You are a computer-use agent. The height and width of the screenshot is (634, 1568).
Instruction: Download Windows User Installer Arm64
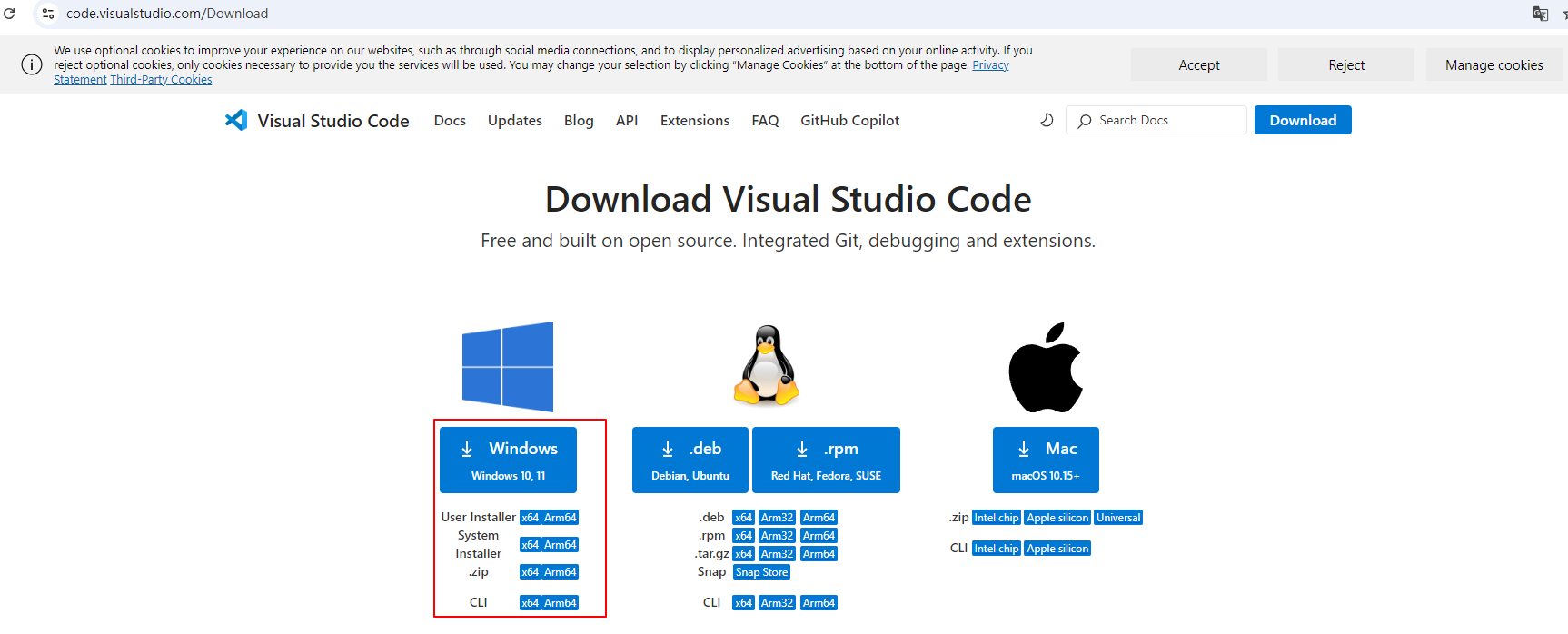point(561,518)
